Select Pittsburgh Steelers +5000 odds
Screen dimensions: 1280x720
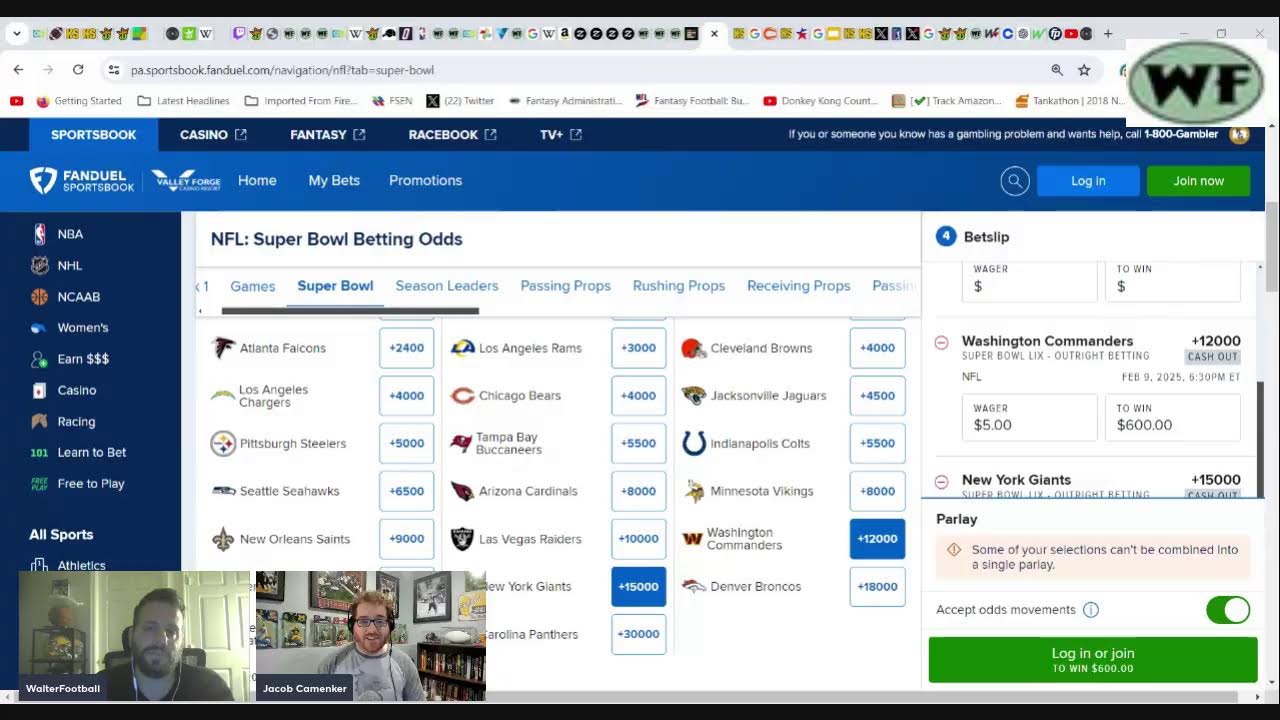point(406,443)
